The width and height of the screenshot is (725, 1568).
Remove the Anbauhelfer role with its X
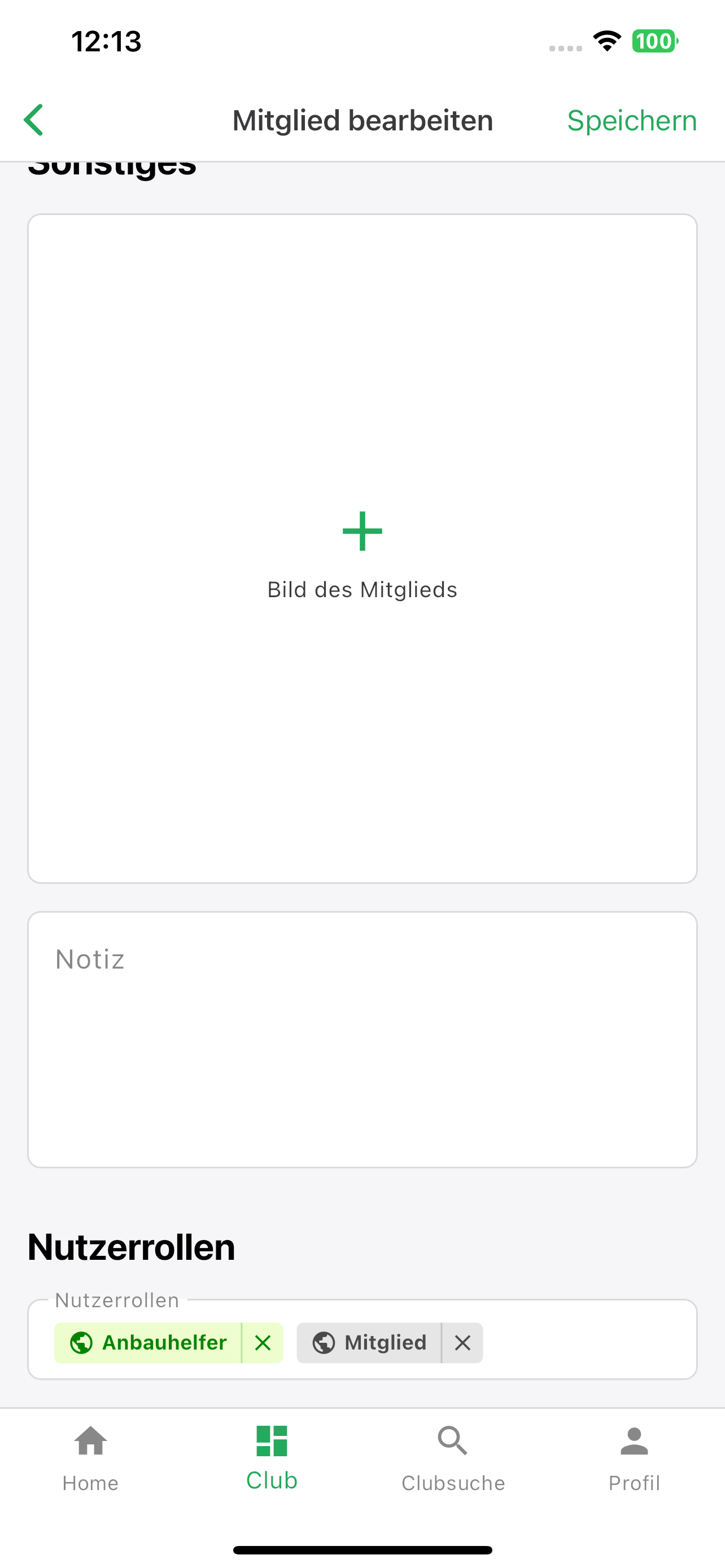pos(263,1342)
